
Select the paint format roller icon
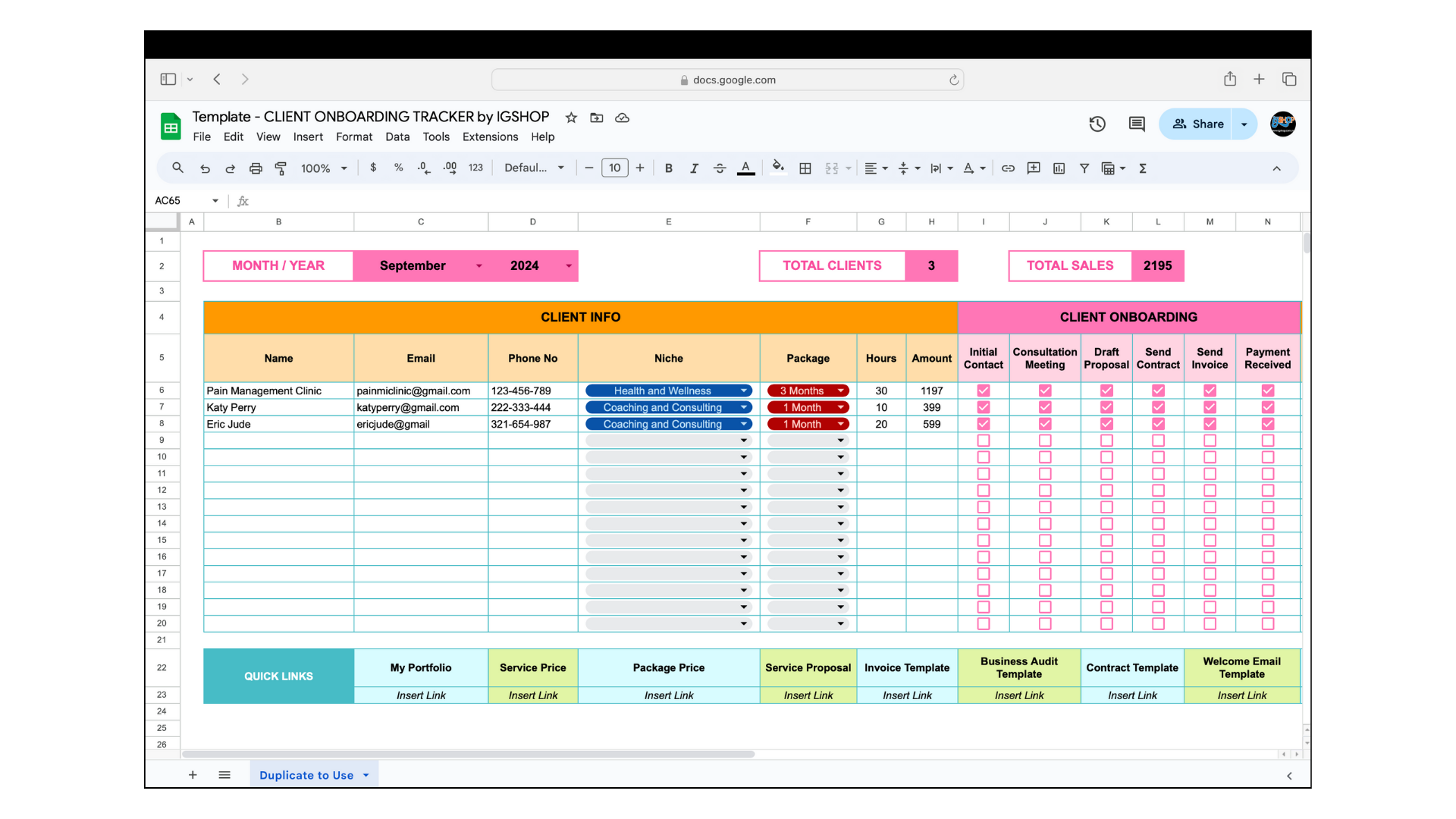[281, 168]
